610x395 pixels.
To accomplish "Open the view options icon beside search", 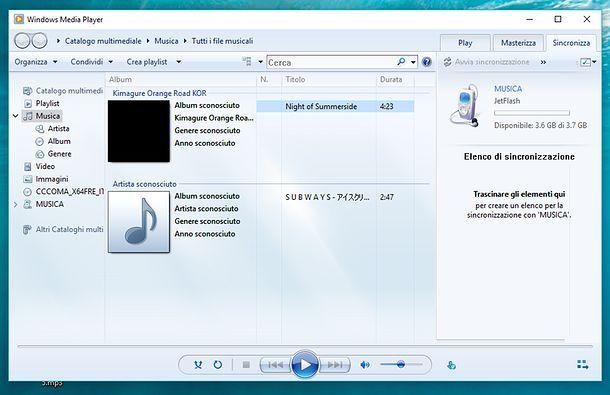I will 247,61.
